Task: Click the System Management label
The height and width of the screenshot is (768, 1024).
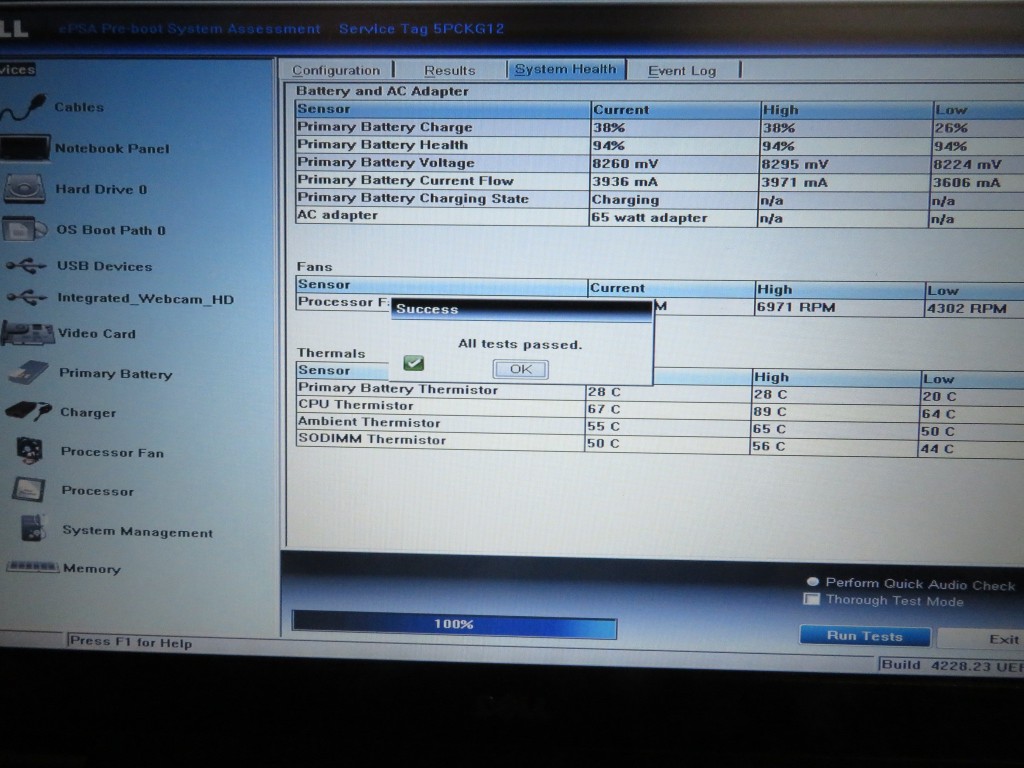Action: click(x=138, y=532)
